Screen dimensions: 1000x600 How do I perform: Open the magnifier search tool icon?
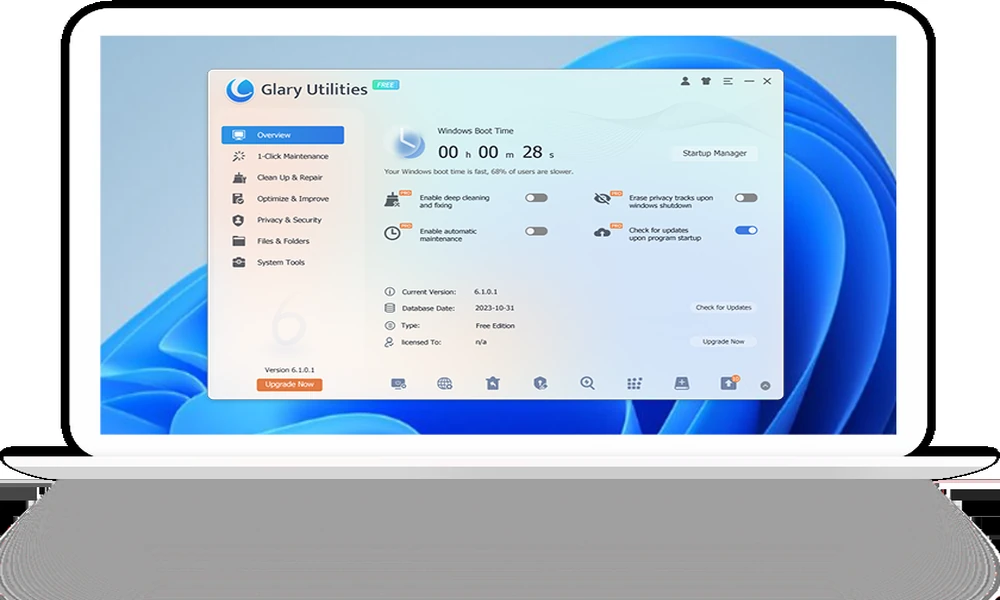pos(587,383)
